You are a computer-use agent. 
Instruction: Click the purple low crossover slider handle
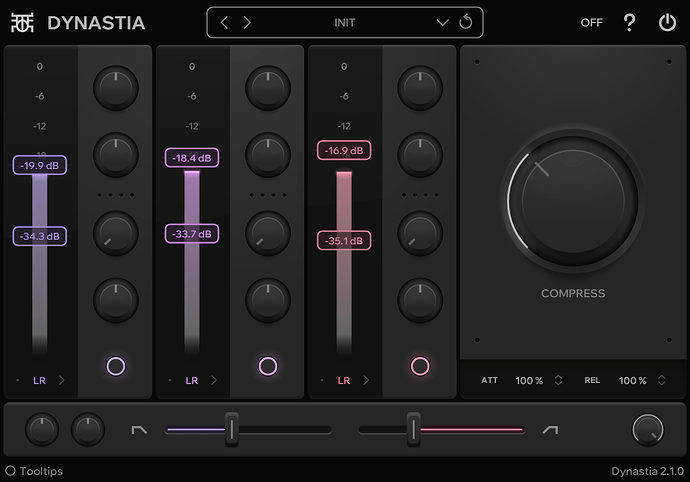[231, 429]
